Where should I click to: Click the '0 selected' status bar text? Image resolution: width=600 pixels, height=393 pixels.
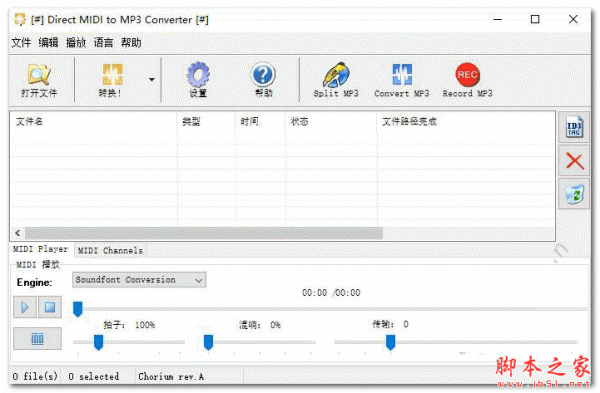(94, 377)
